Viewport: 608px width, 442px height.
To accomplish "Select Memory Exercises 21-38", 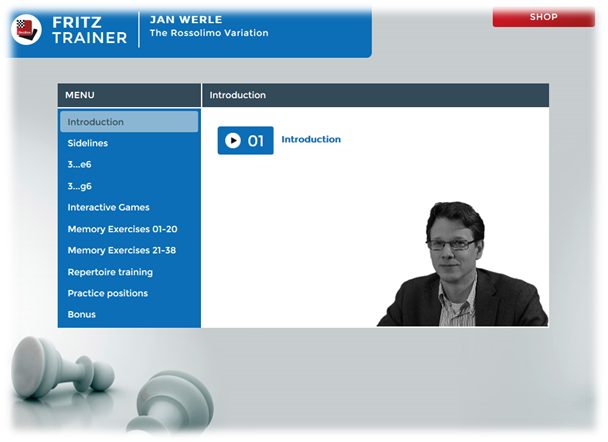I will 121,250.
